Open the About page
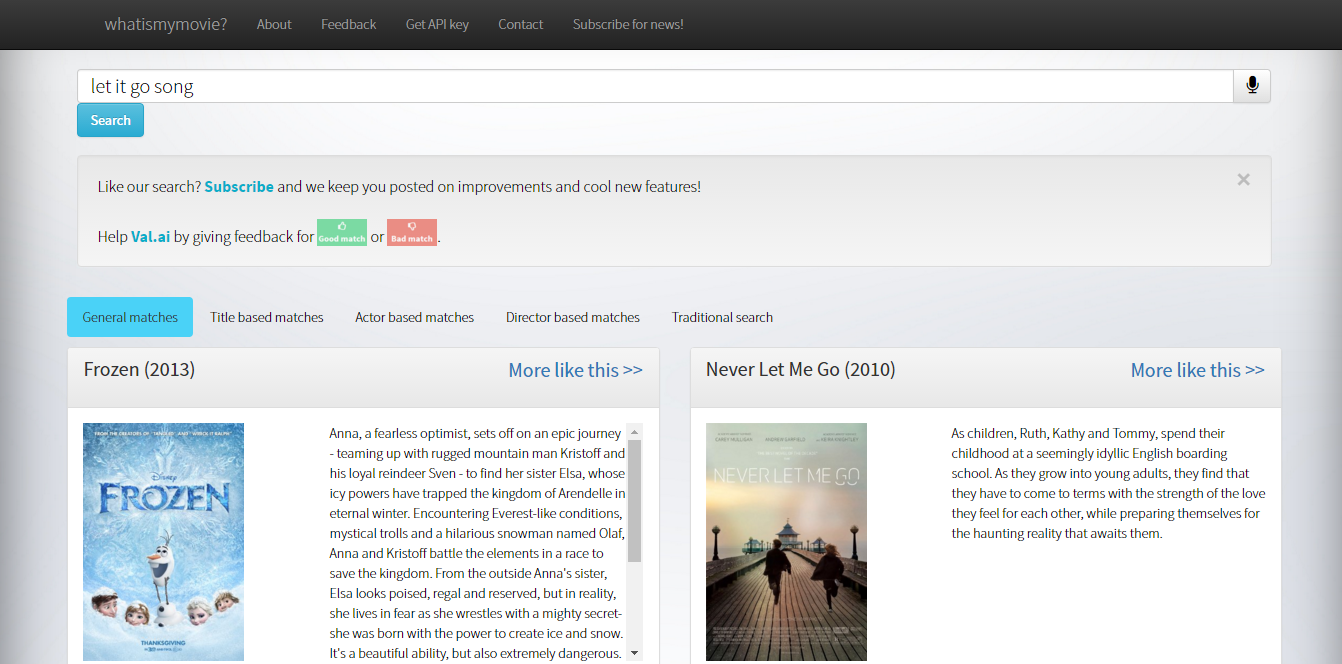 [x=274, y=24]
